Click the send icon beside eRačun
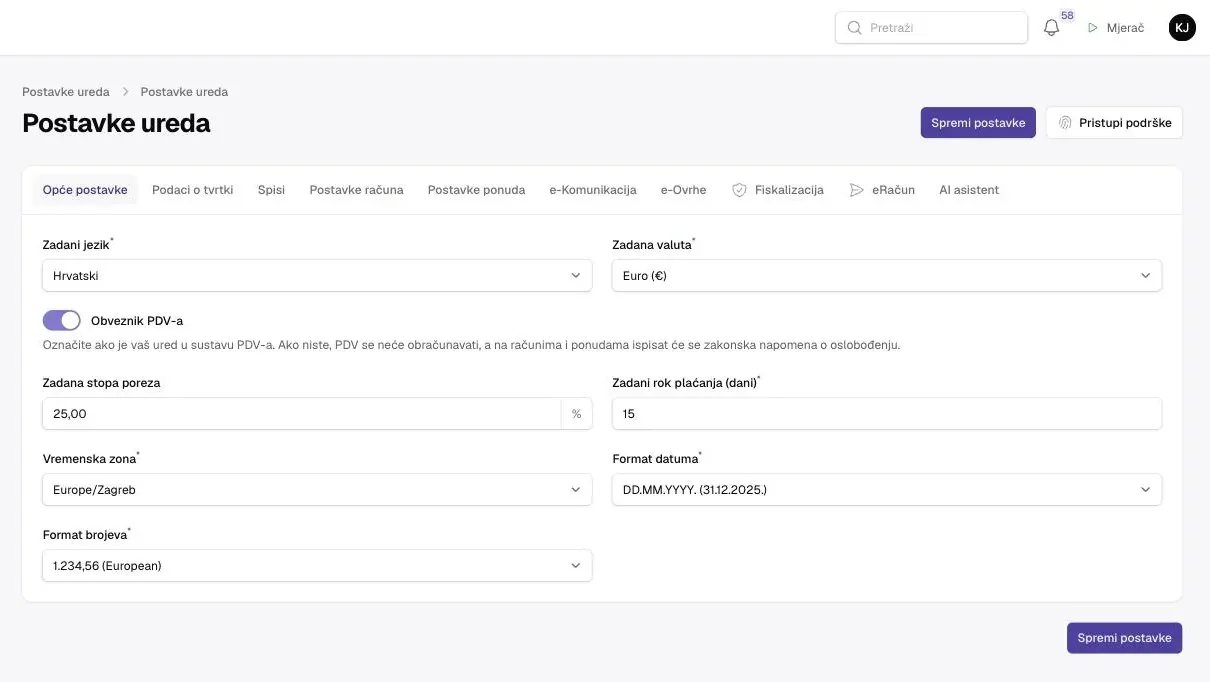Screen dimensions: 1210x682 point(857,190)
